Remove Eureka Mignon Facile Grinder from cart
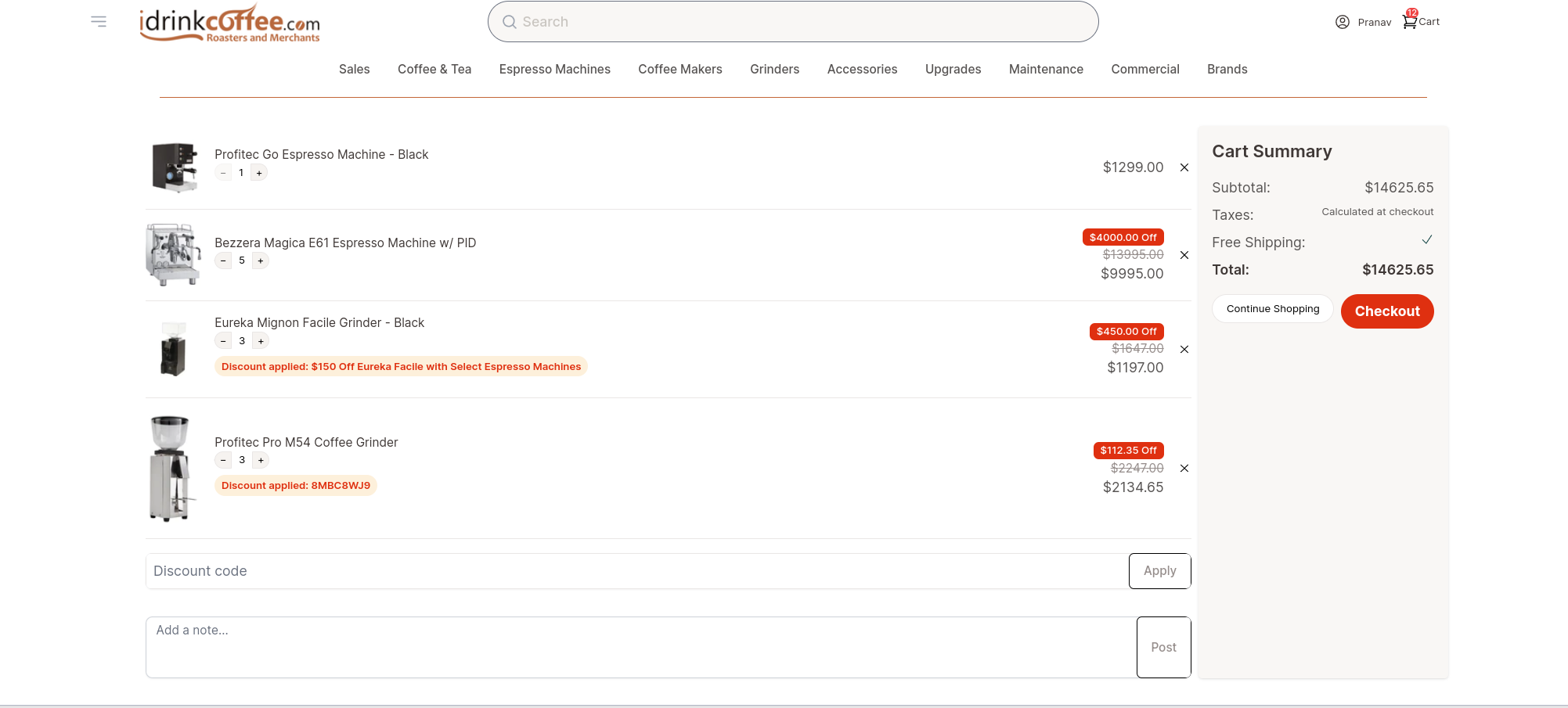Viewport: 1568px width, 708px height. [1184, 349]
